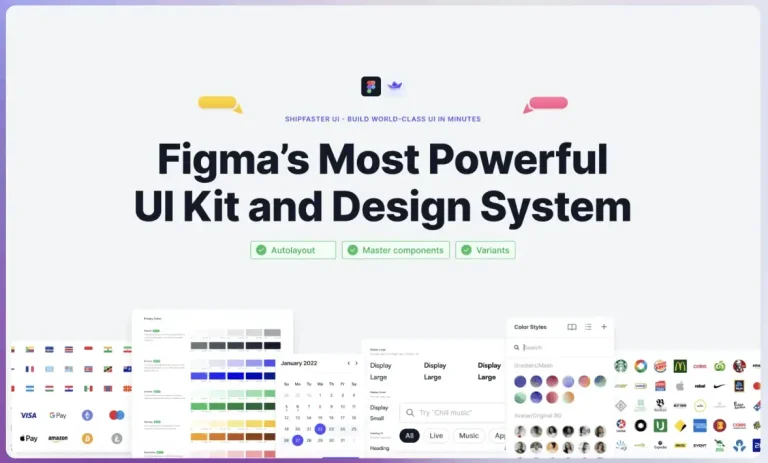Image resolution: width=768 pixels, height=463 pixels.
Task: Click magnifier icon in Chill music search
Action: pos(410,413)
